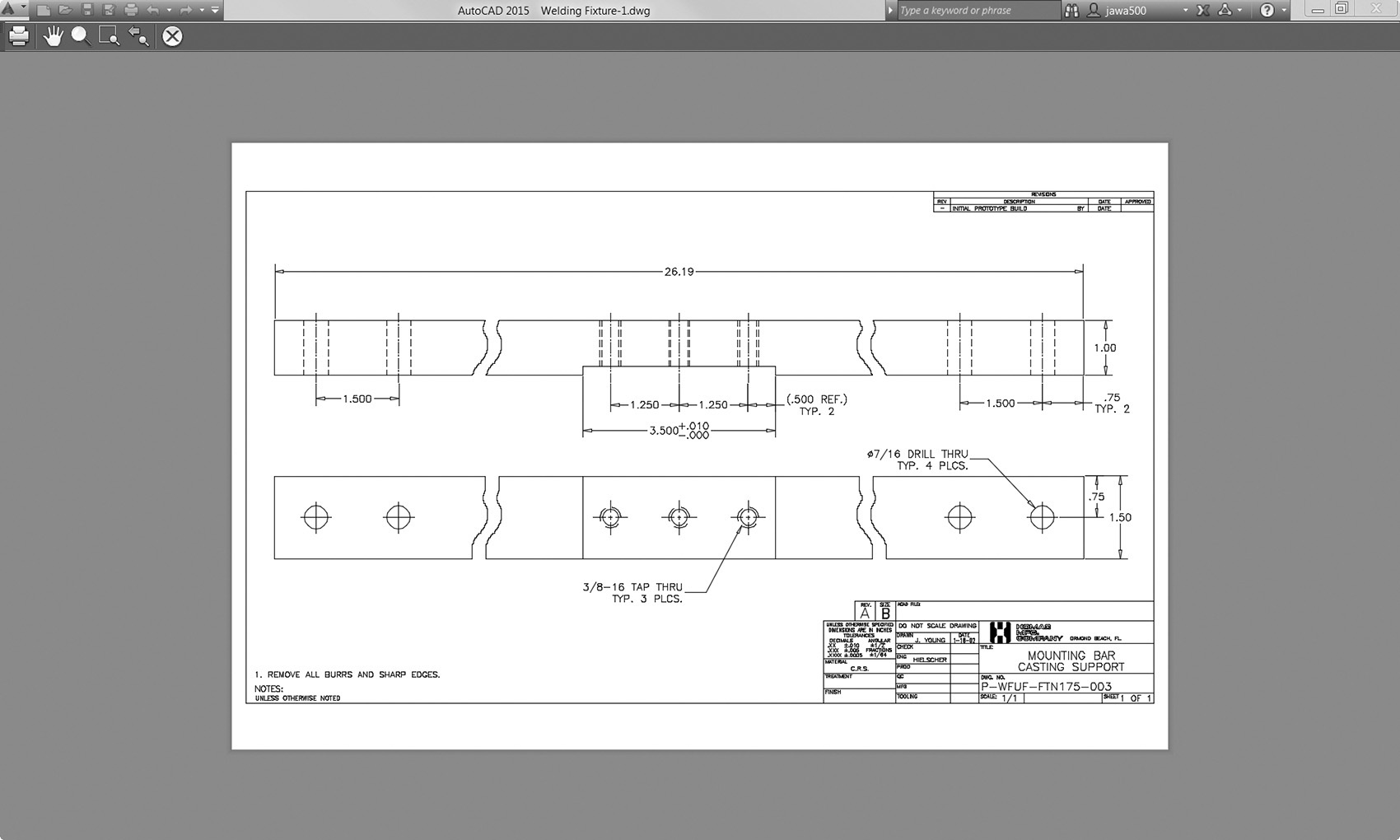Viewport: 1400px width, 840px height.
Task: Click the INITIAL PROTOTYPE BUILD revision entry
Action: (x=989, y=208)
